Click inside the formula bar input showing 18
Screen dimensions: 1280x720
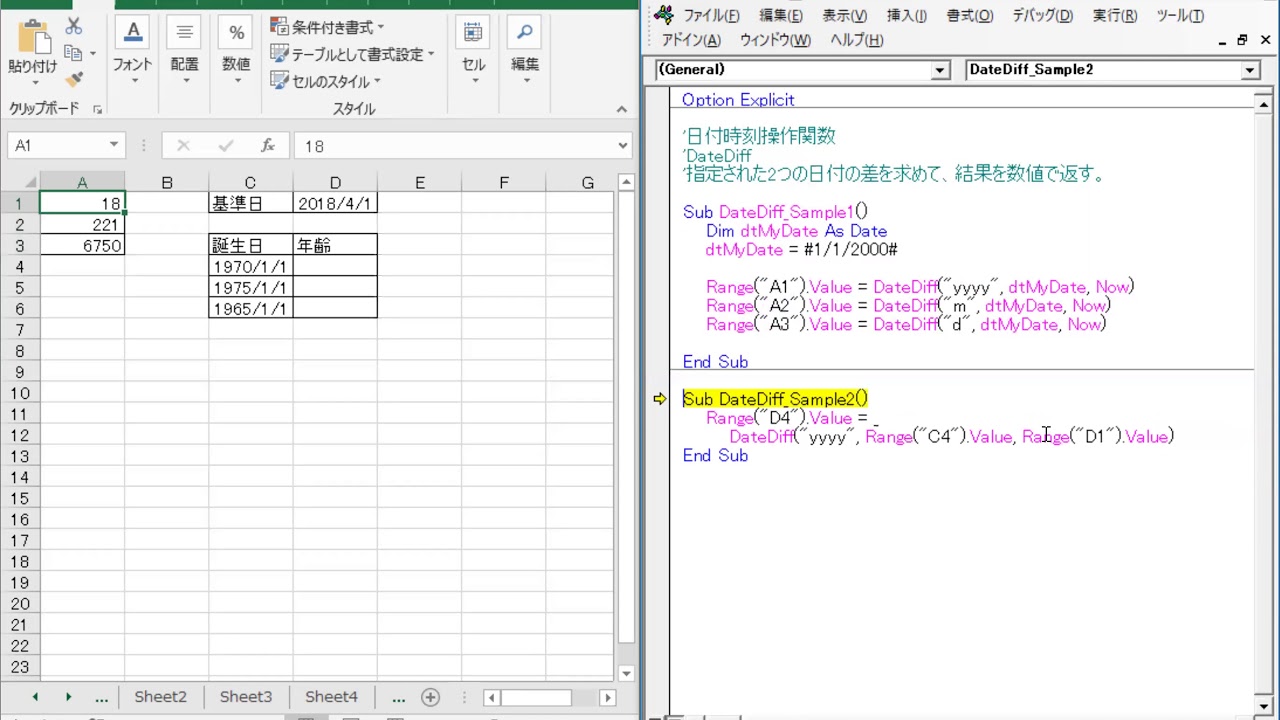(x=455, y=146)
